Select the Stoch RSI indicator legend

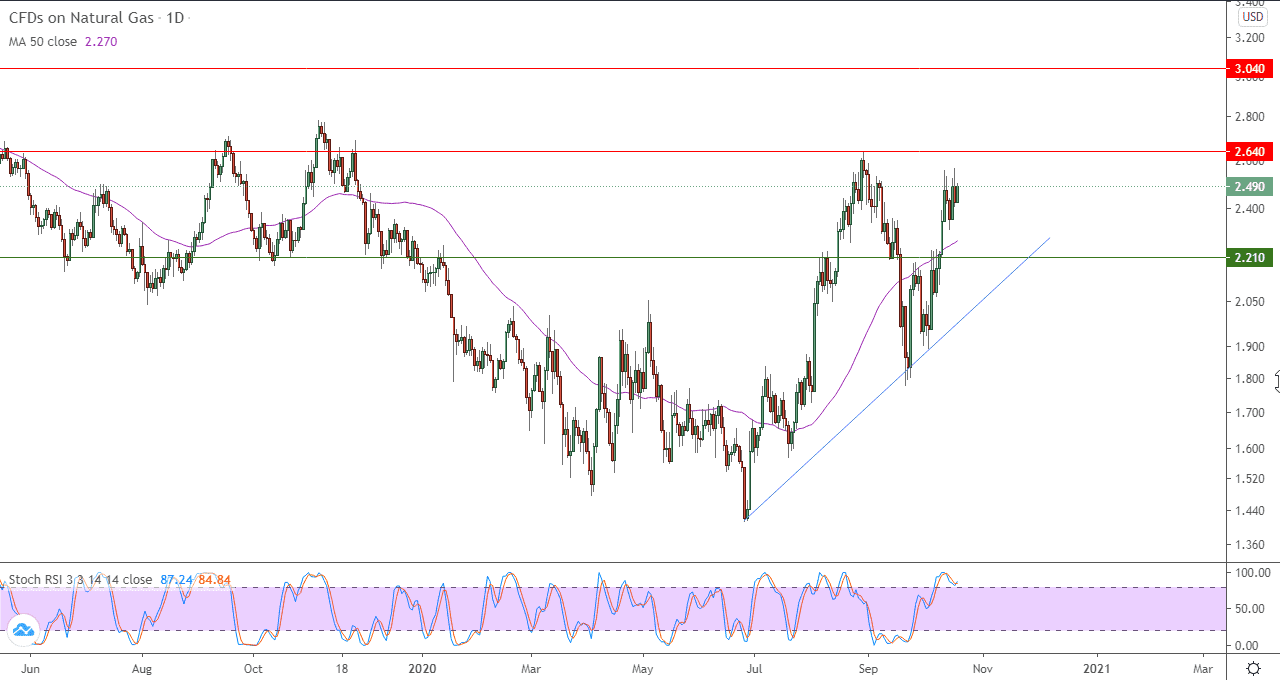pyautogui.click(x=81, y=579)
